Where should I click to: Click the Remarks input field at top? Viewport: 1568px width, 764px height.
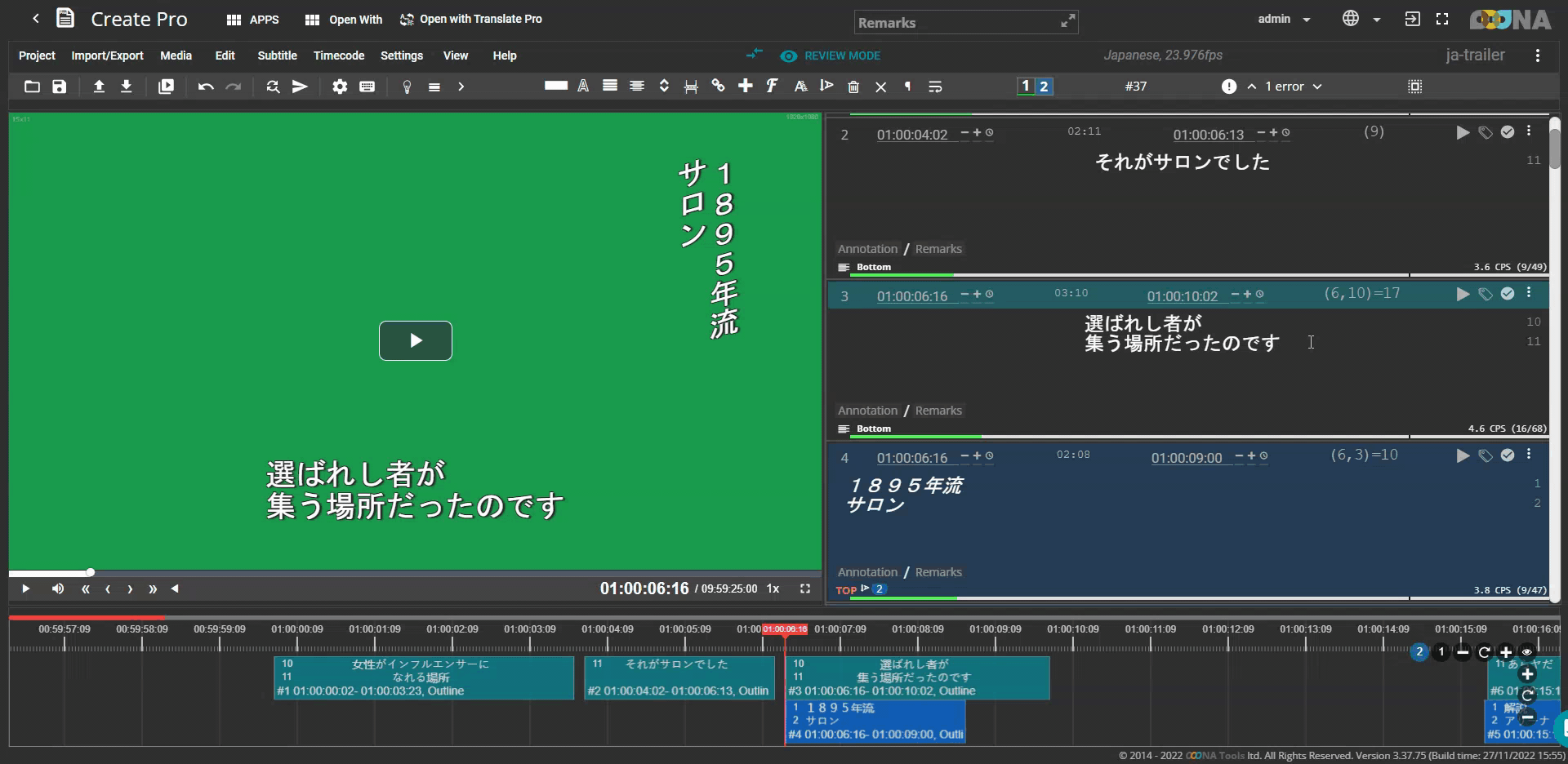(955, 23)
